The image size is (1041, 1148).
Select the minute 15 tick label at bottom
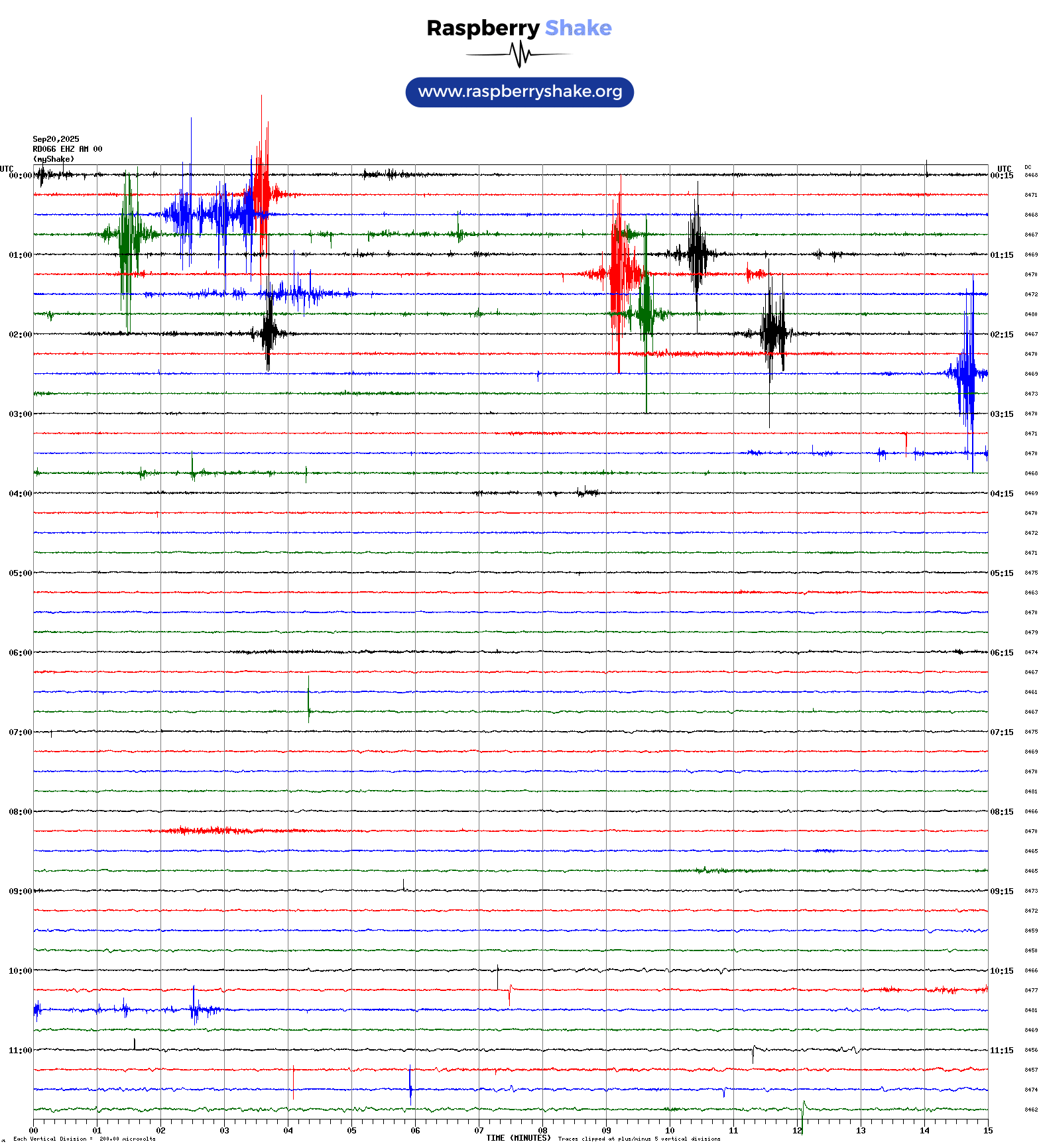(x=988, y=1131)
